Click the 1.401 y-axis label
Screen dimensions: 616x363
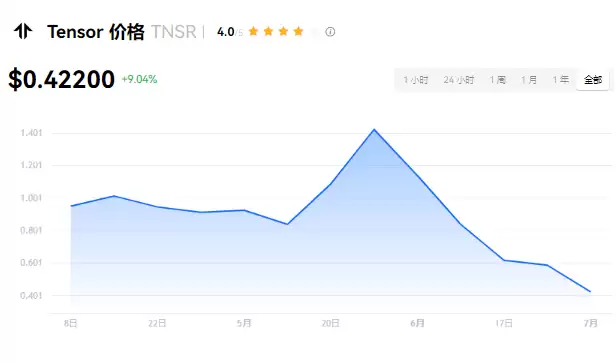pos(31,133)
